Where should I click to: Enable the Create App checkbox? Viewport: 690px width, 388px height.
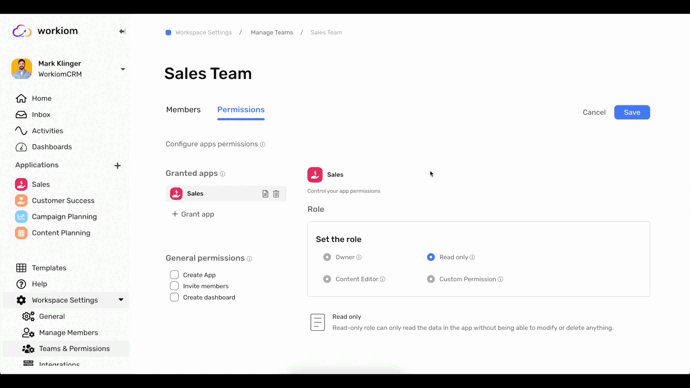(174, 275)
